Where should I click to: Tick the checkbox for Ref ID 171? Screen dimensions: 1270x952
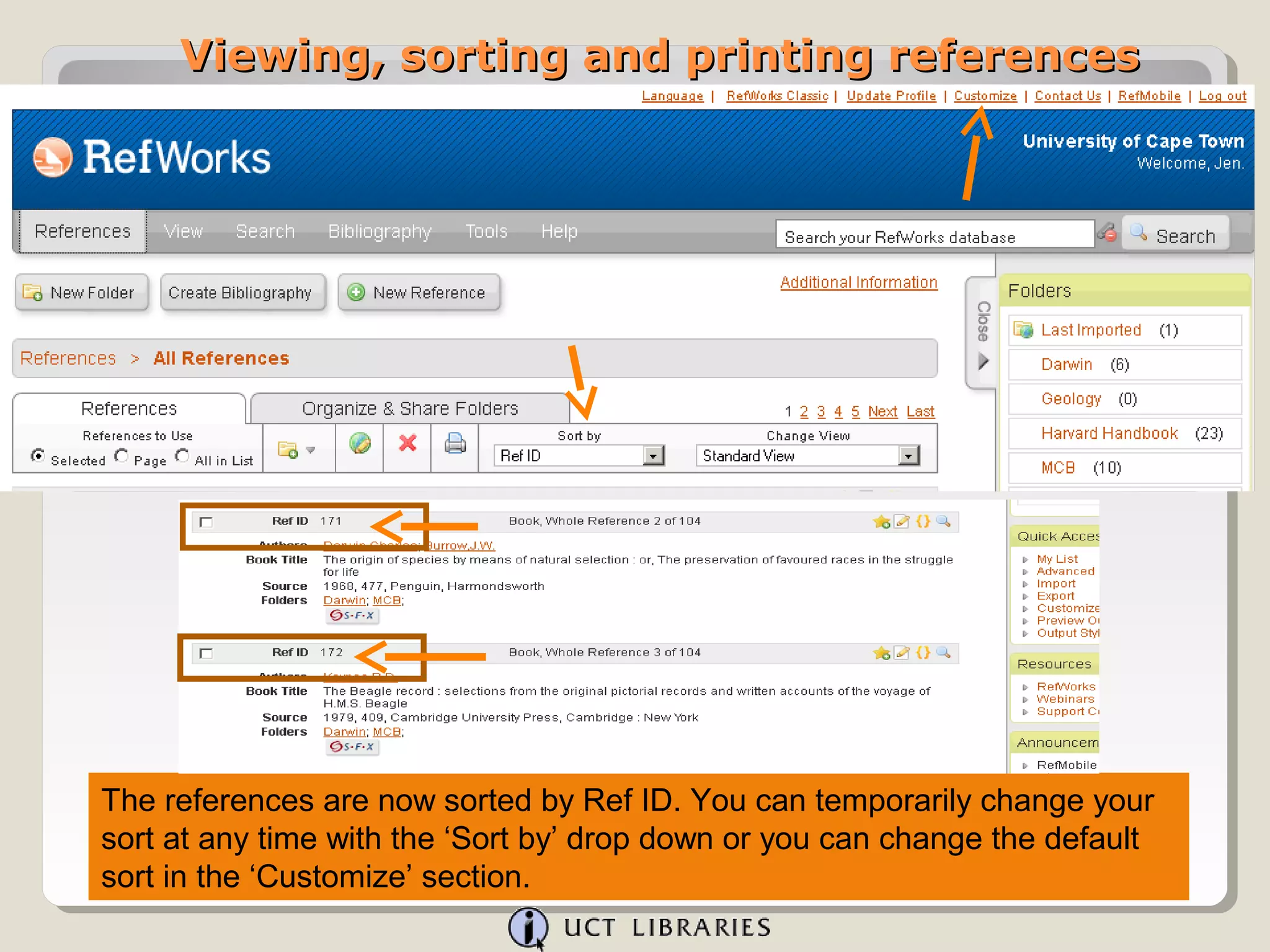pyautogui.click(x=206, y=522)
